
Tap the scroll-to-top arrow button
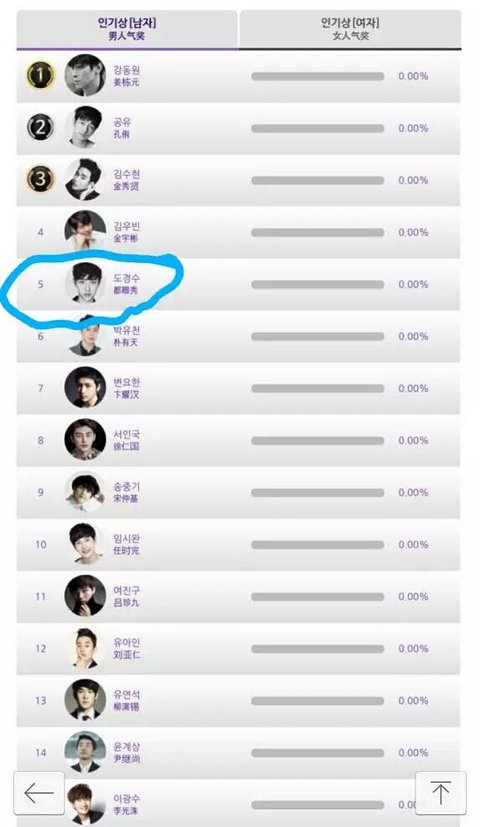440,793
